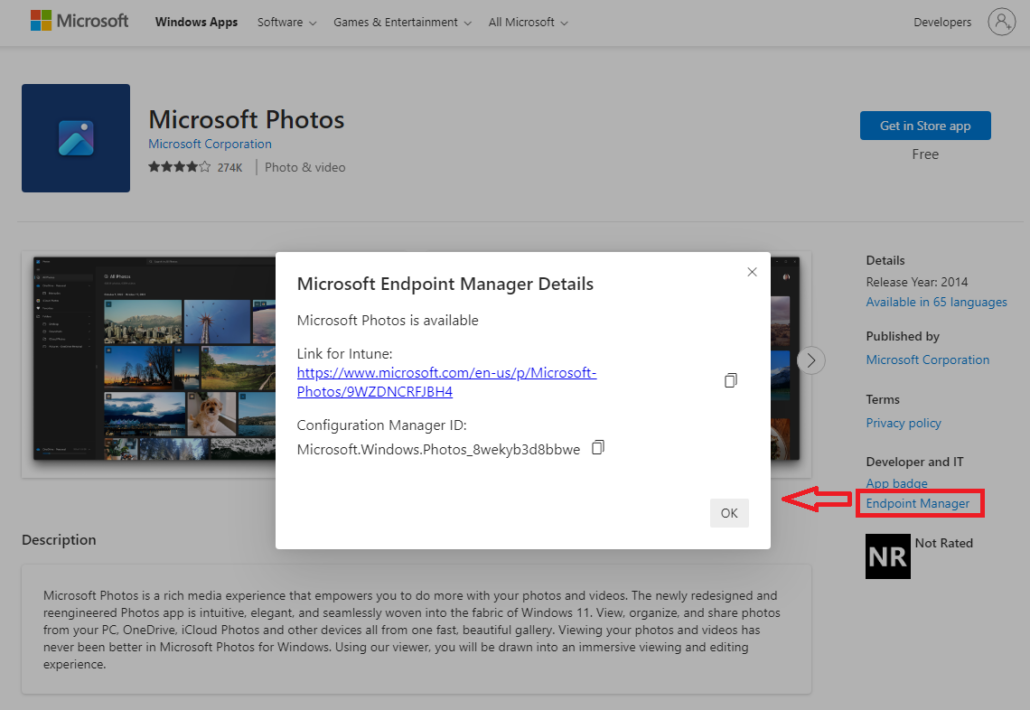1030x710 pixels.
Task: Click the Microsoft logo in header
Action: coord(80,21)
